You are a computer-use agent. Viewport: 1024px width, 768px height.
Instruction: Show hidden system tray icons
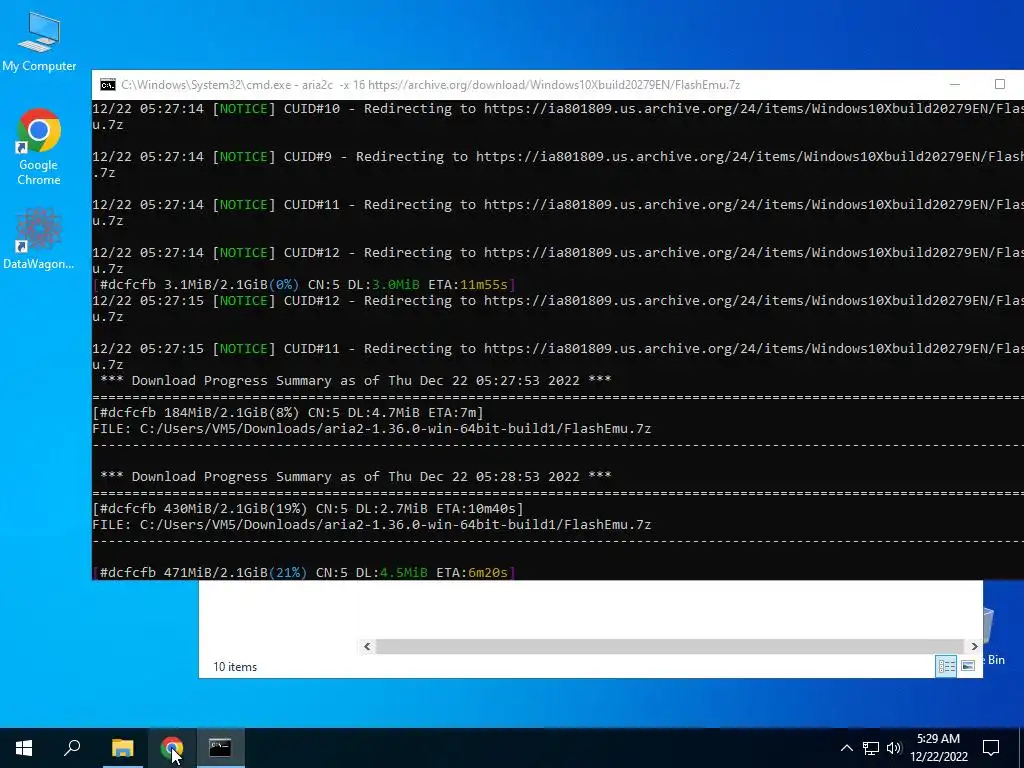(x=846, y=748)
